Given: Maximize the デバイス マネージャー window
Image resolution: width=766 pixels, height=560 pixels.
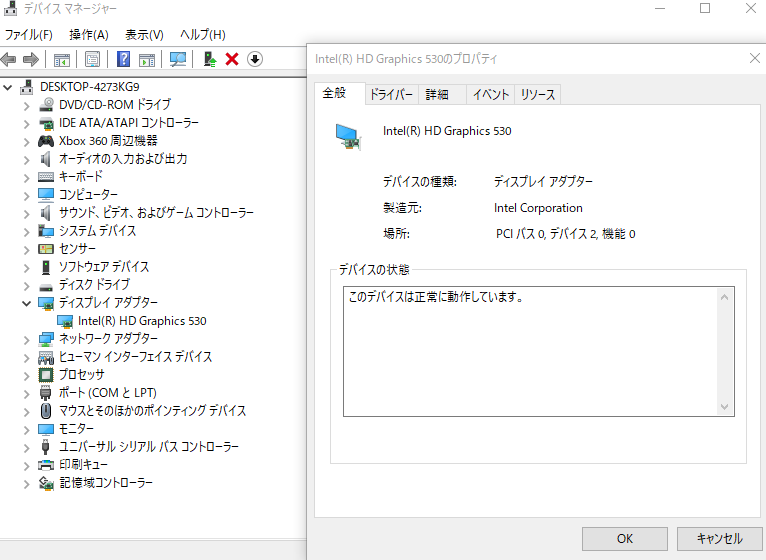Looking at the screenshot, I should (x=705, y=8).
